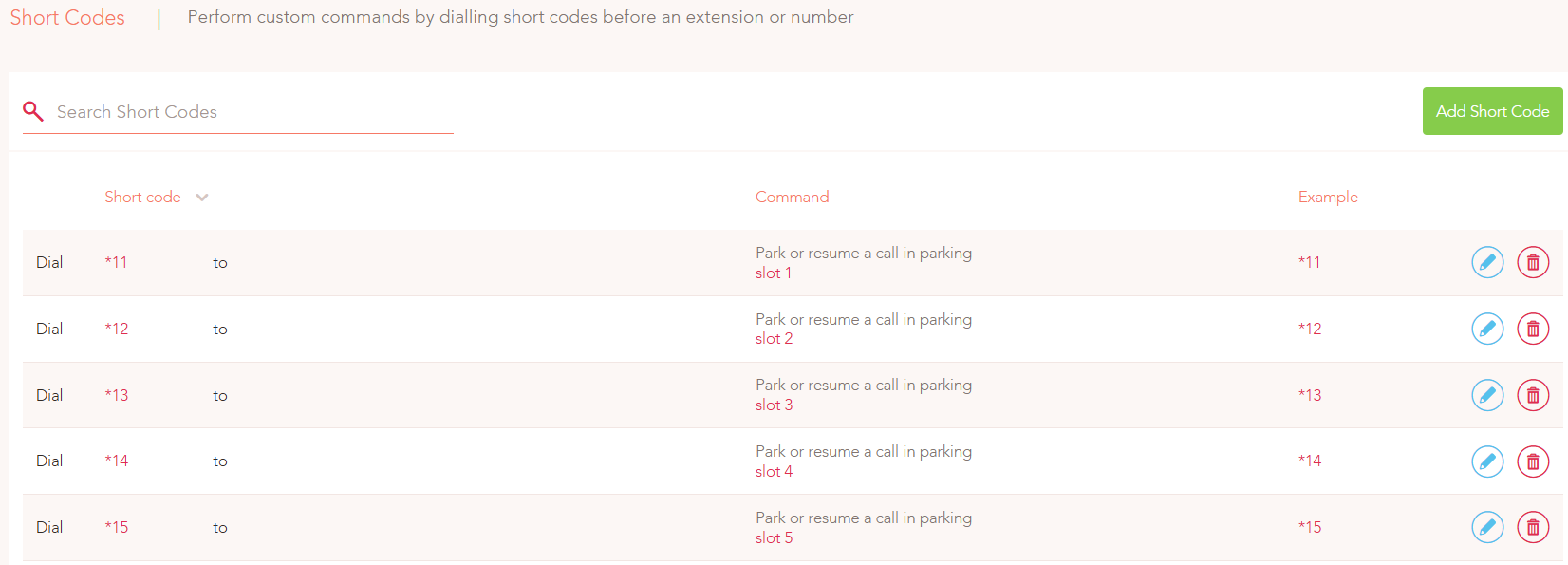Click the Short code column header
The width and height of the screenshot is (1568, 565).
[x=142, y=197]
